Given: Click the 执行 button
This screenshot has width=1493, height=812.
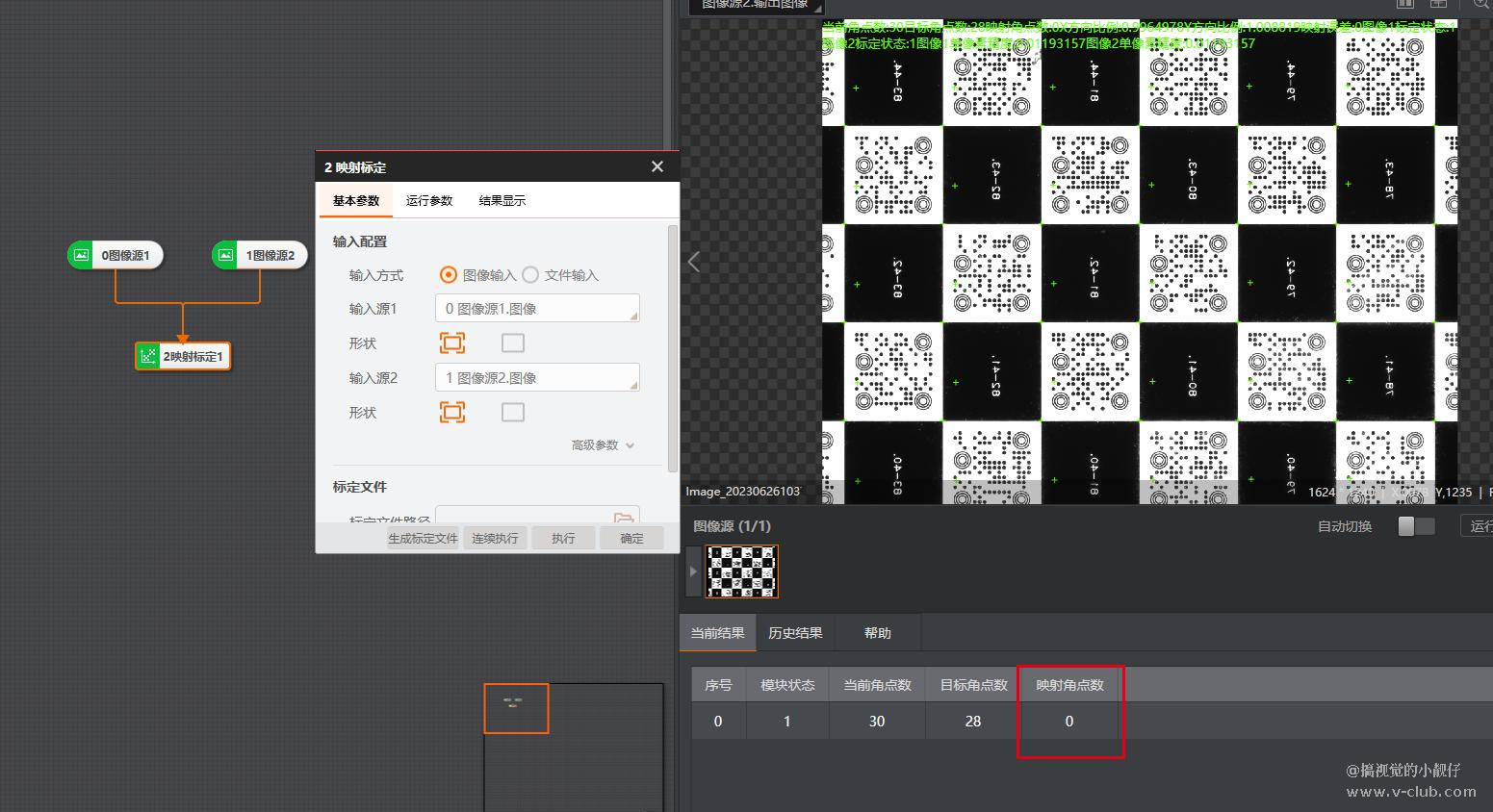Looking at the screenshot, I should pyautogui.click(x=563, y=539).
